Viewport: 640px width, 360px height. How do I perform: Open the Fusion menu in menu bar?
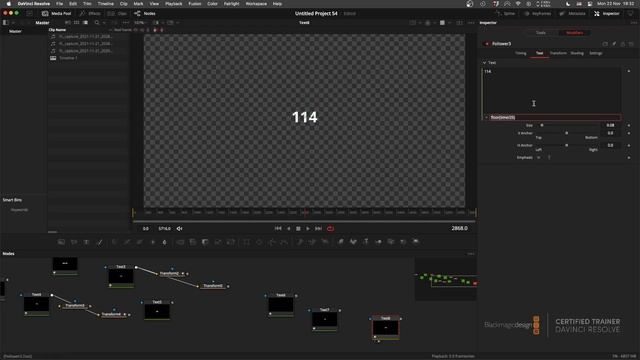pyautogui.click(x=195, y=4)
